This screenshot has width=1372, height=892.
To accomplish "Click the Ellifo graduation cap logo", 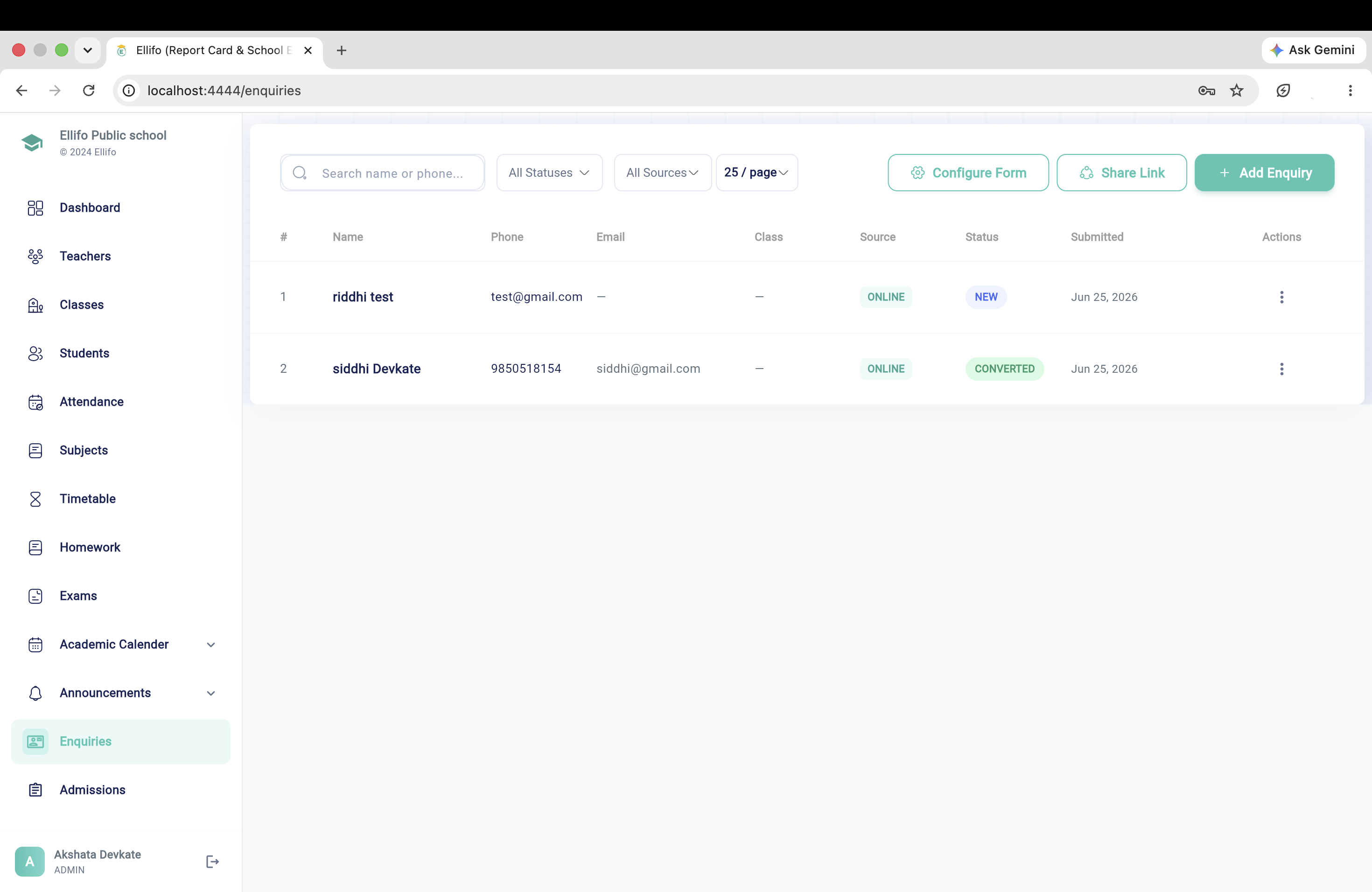I will 32,142.
